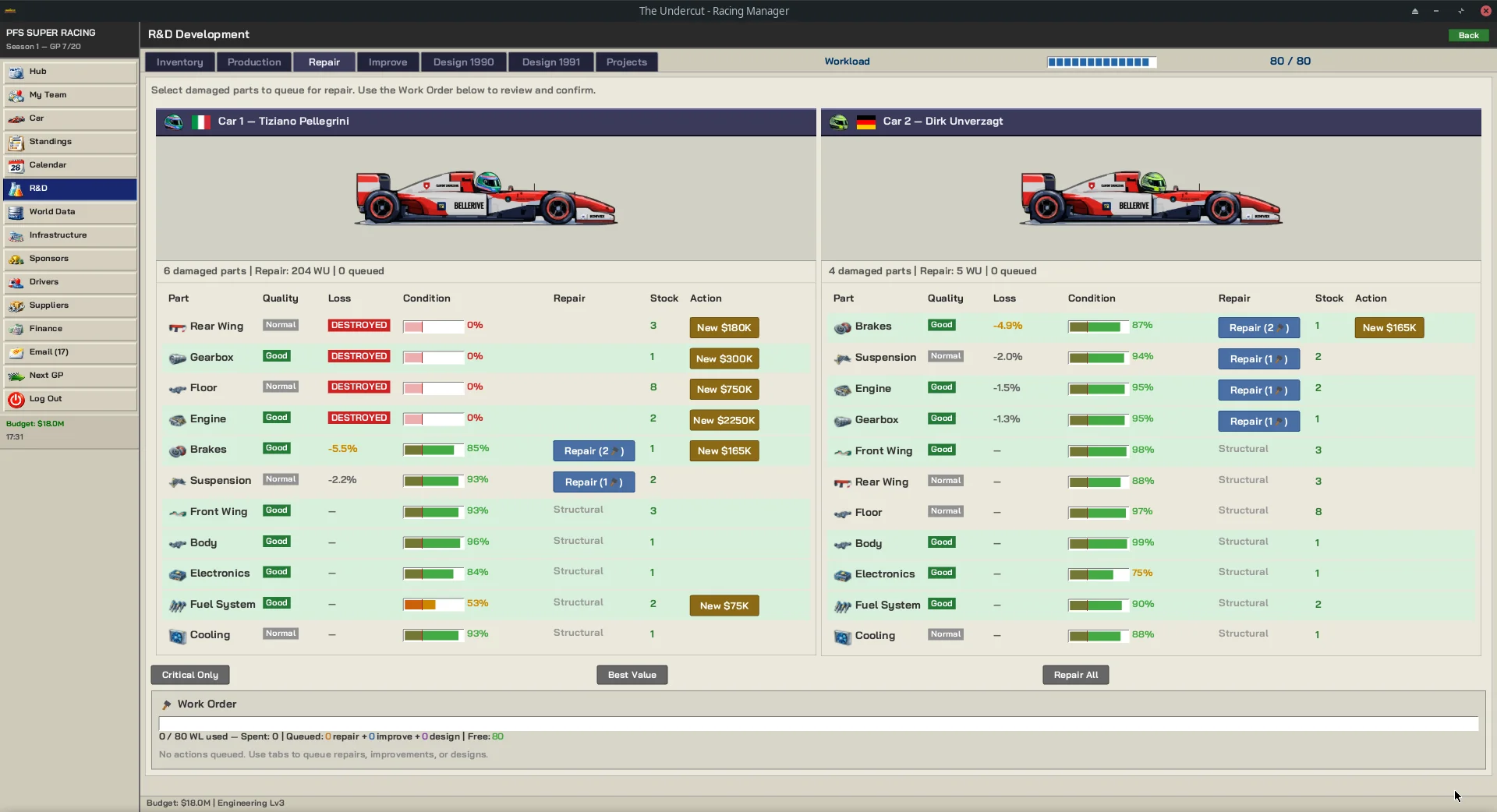Click the Back button
The width and height of the screenshot is (1497, 812).
pos(1468,35)
